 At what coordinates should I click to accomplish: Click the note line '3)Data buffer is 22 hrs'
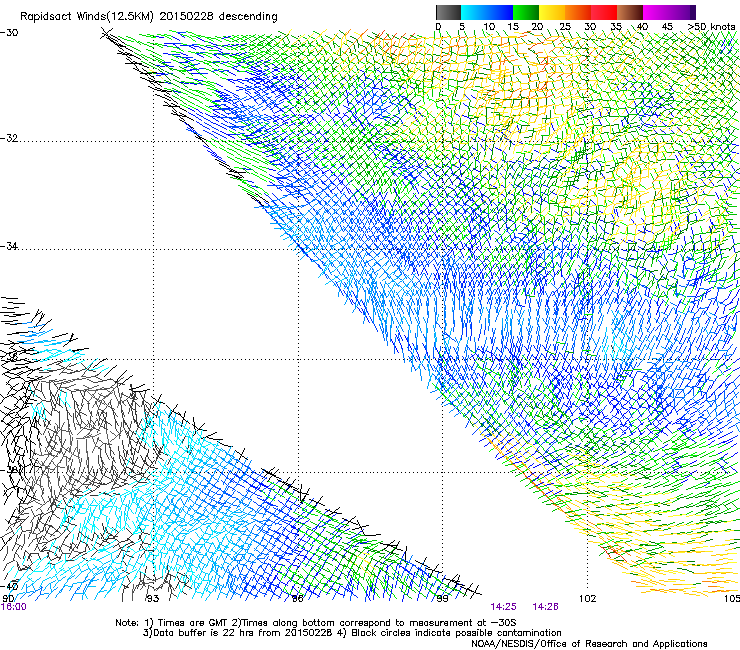click(352, 633)
